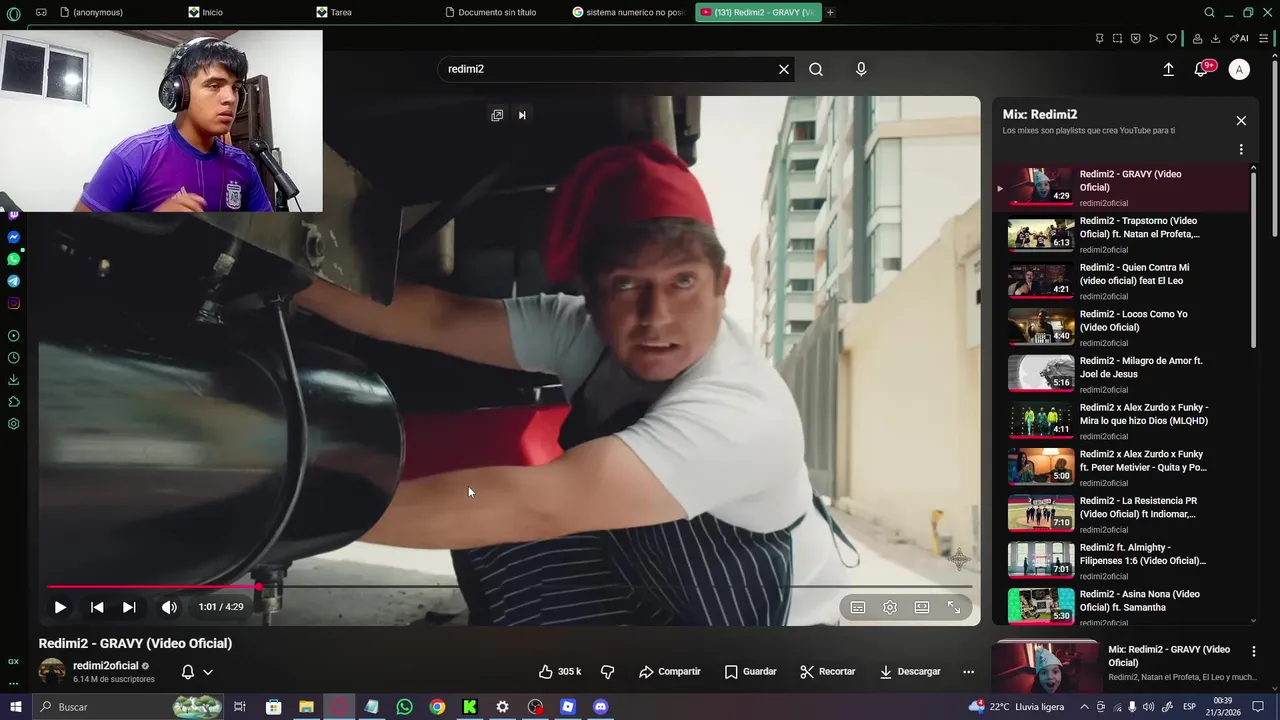The image size is (1280, 720).
Task: Clear the redimi2 search text
Action: point(784,69)
